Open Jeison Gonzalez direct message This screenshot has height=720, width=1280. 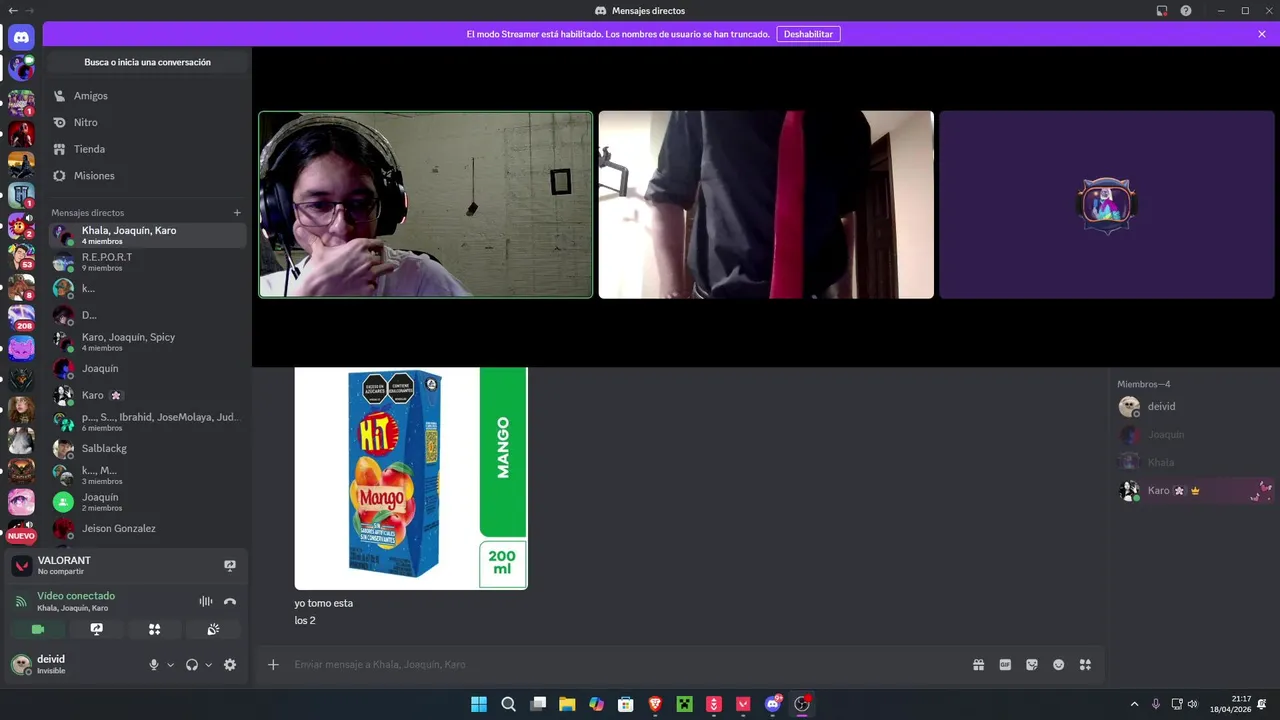[148, 528]
